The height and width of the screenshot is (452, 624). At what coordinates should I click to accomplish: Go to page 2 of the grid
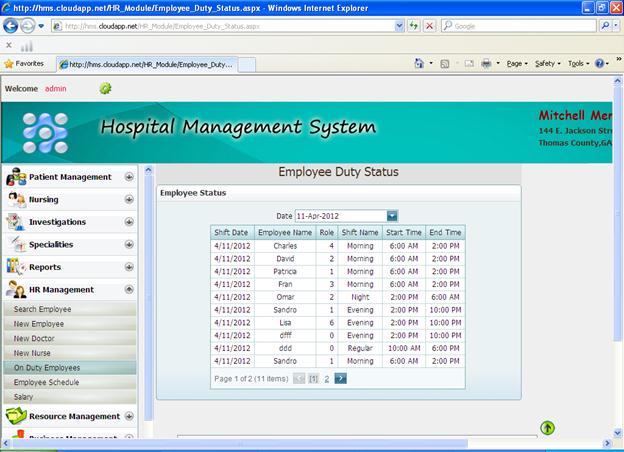[x=326, y=379]
